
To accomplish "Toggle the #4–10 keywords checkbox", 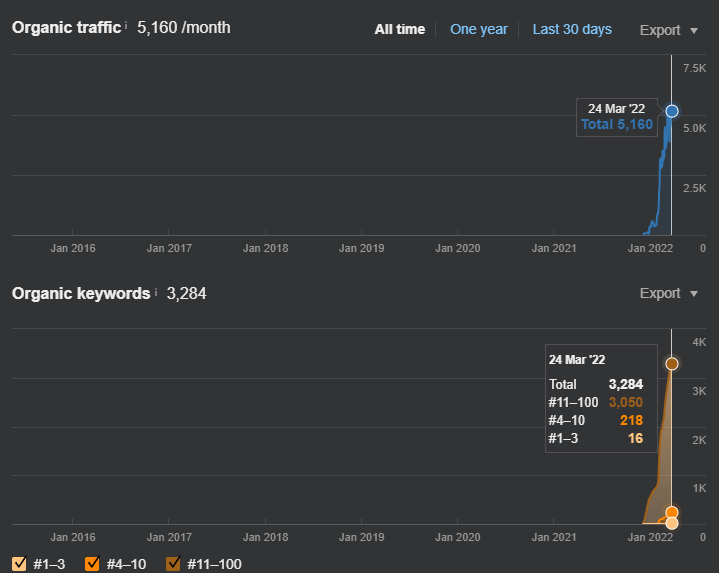I will 92,563.
